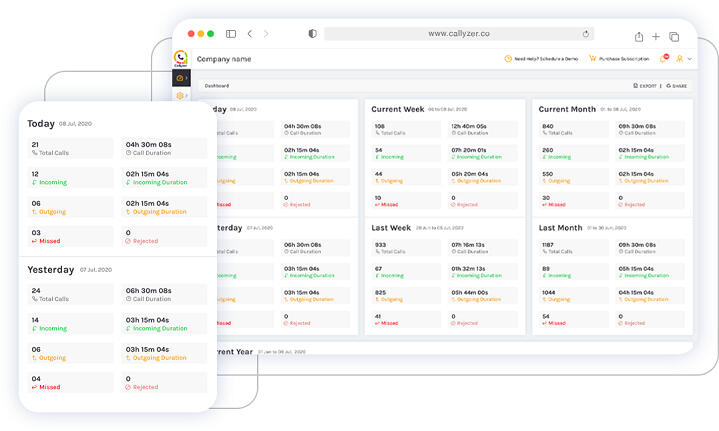Click the Export button
This screenshot has width=719, height=431.
coord(645,86)
